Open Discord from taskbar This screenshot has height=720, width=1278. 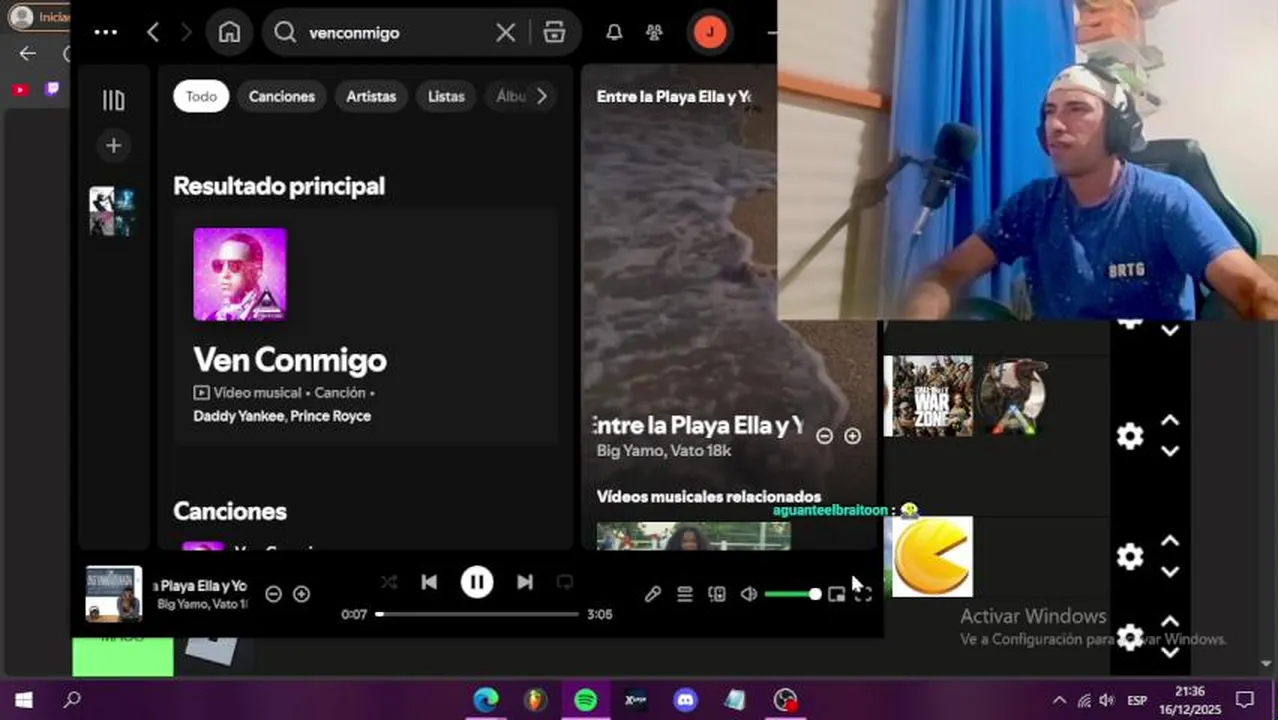[685, 700]
